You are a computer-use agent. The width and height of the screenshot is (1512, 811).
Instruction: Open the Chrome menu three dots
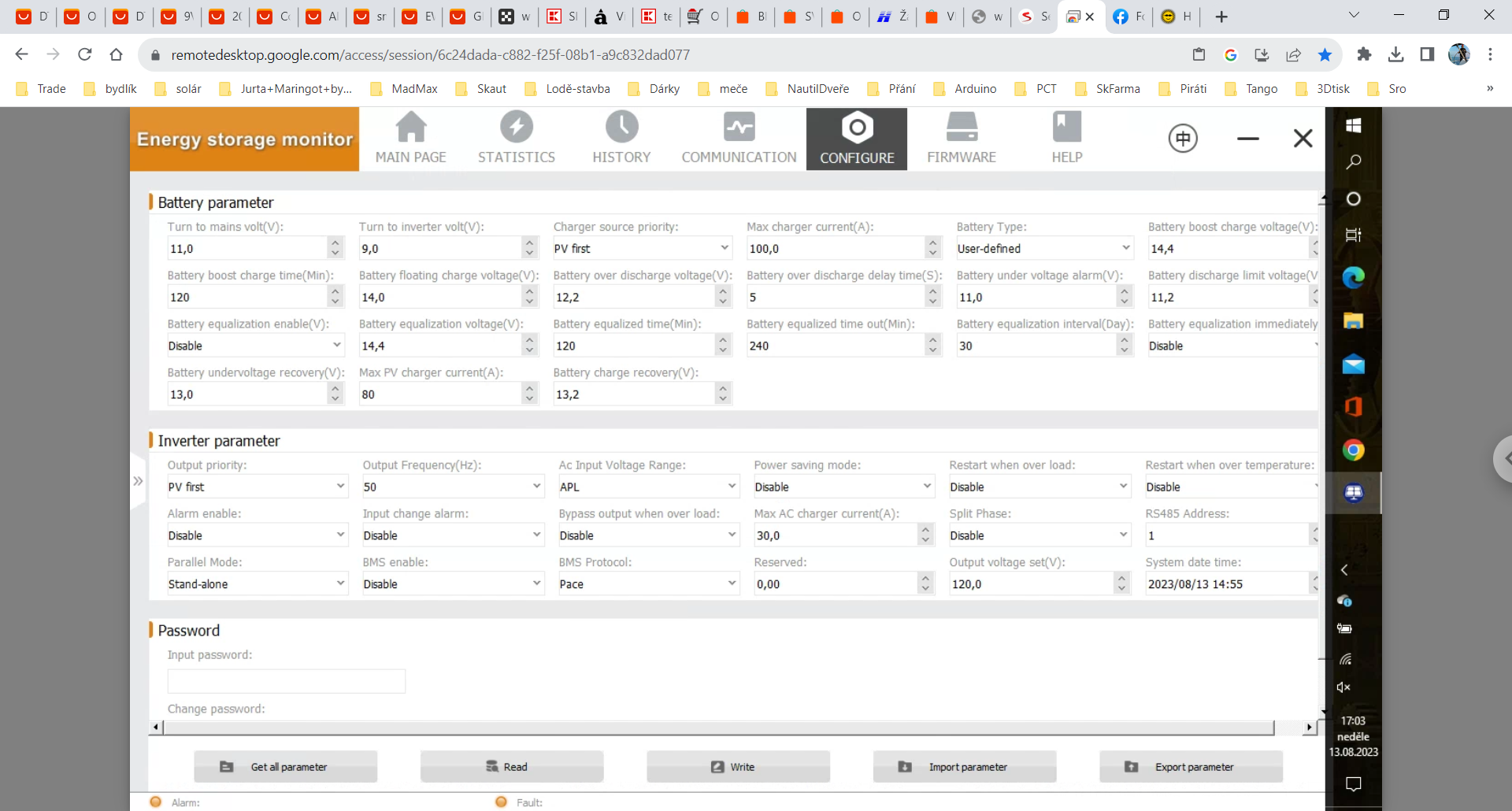1490,54
